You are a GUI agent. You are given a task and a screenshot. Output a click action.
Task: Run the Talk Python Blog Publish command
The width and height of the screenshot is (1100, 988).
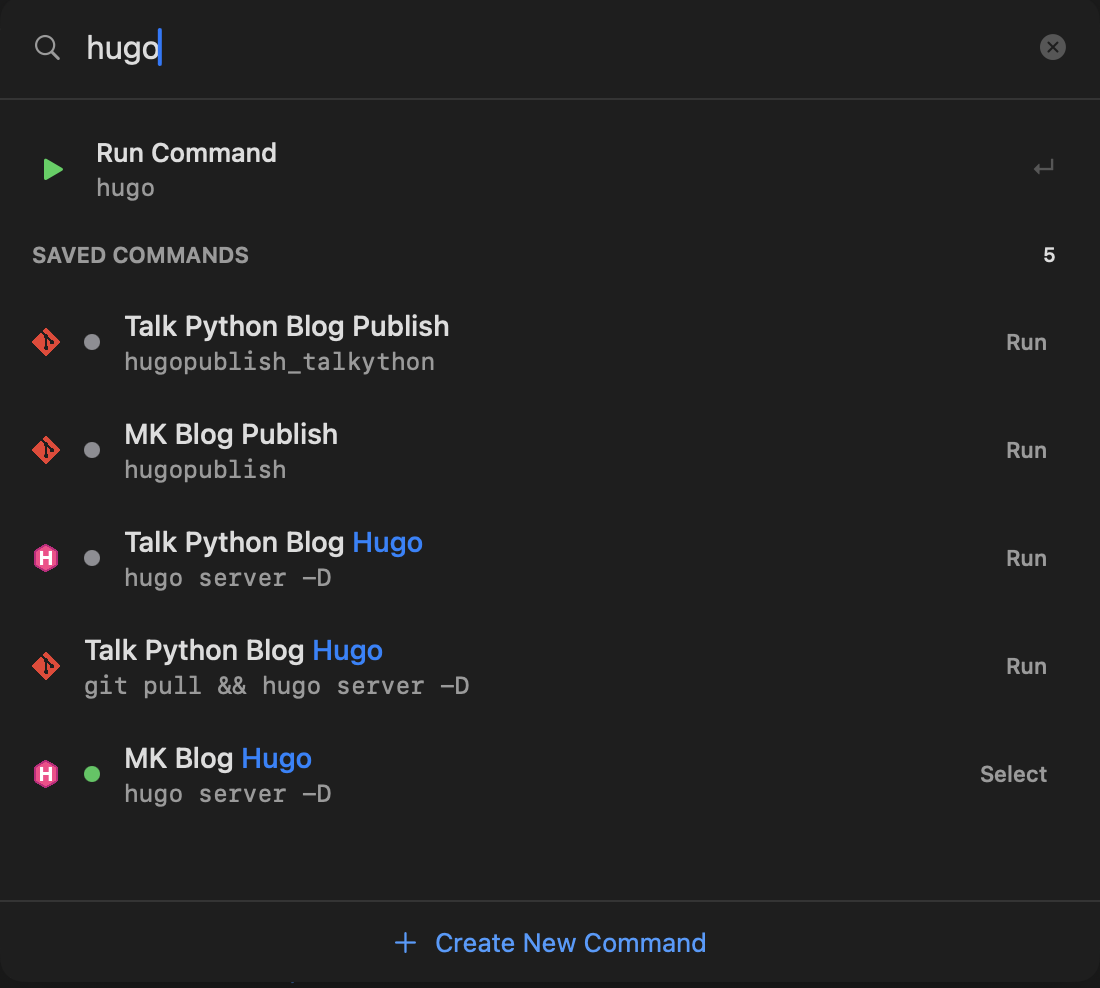point(1025,343)
